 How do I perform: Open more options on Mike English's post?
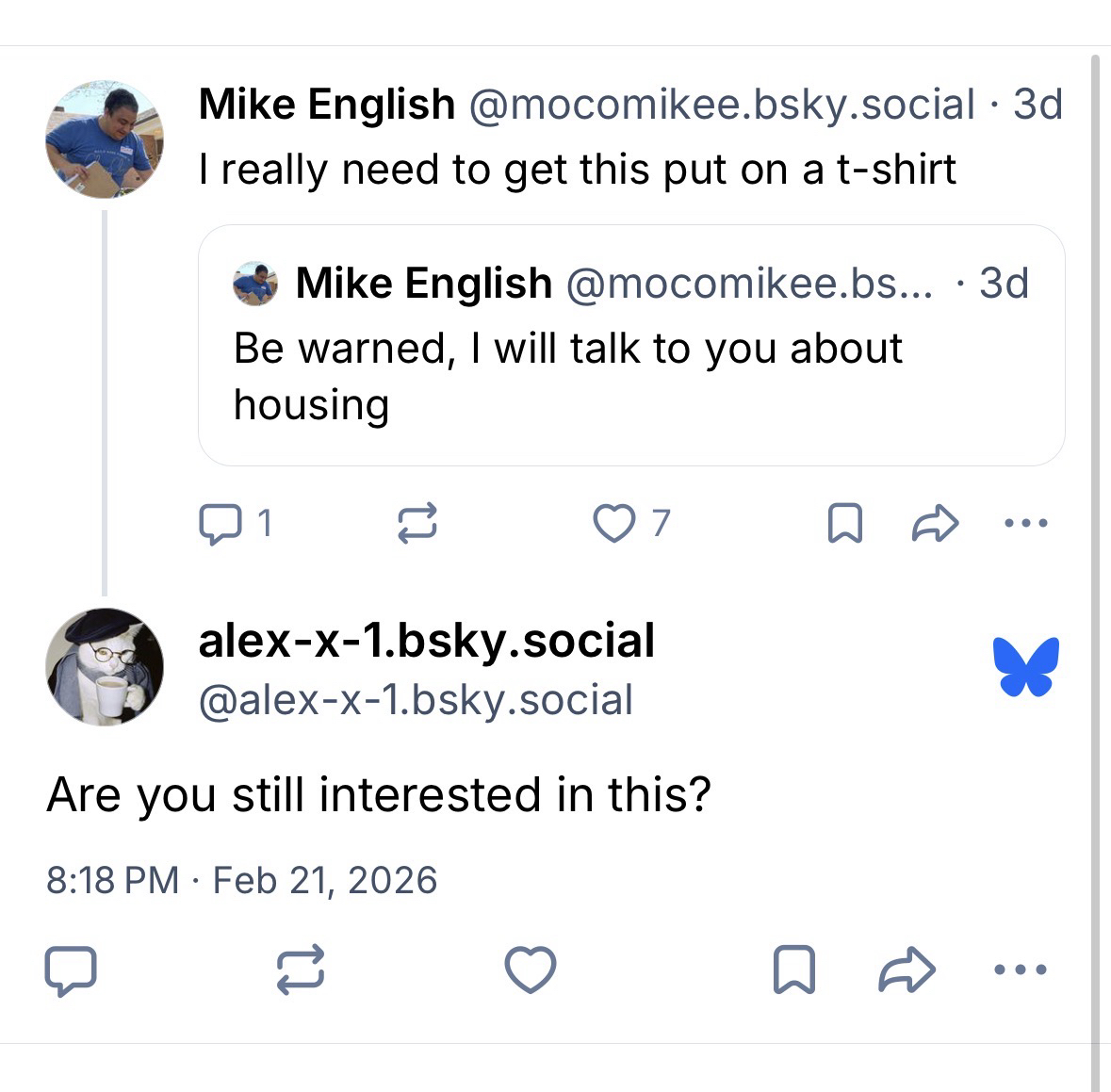click(1025, 523)
